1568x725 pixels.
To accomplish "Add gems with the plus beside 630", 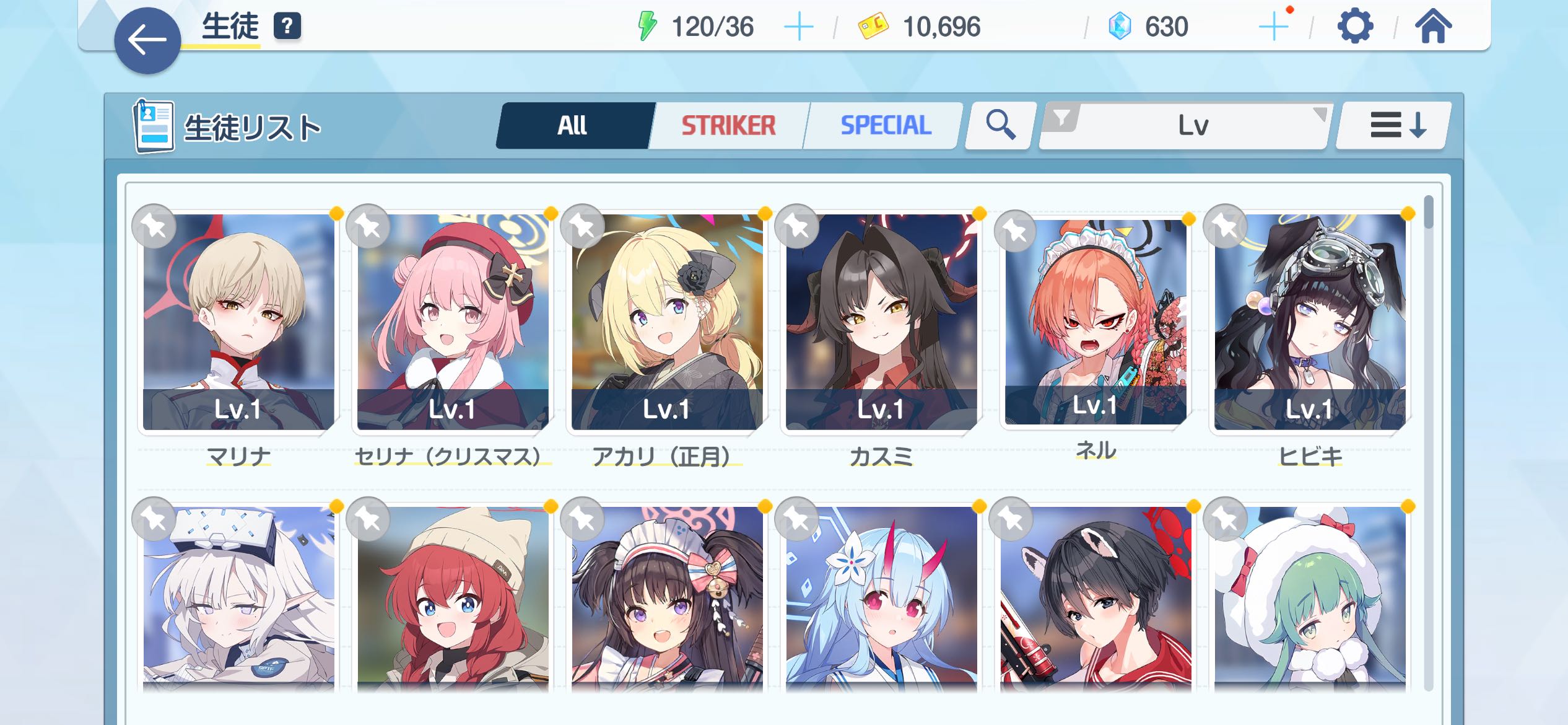I will click(x=1273, y=27).
